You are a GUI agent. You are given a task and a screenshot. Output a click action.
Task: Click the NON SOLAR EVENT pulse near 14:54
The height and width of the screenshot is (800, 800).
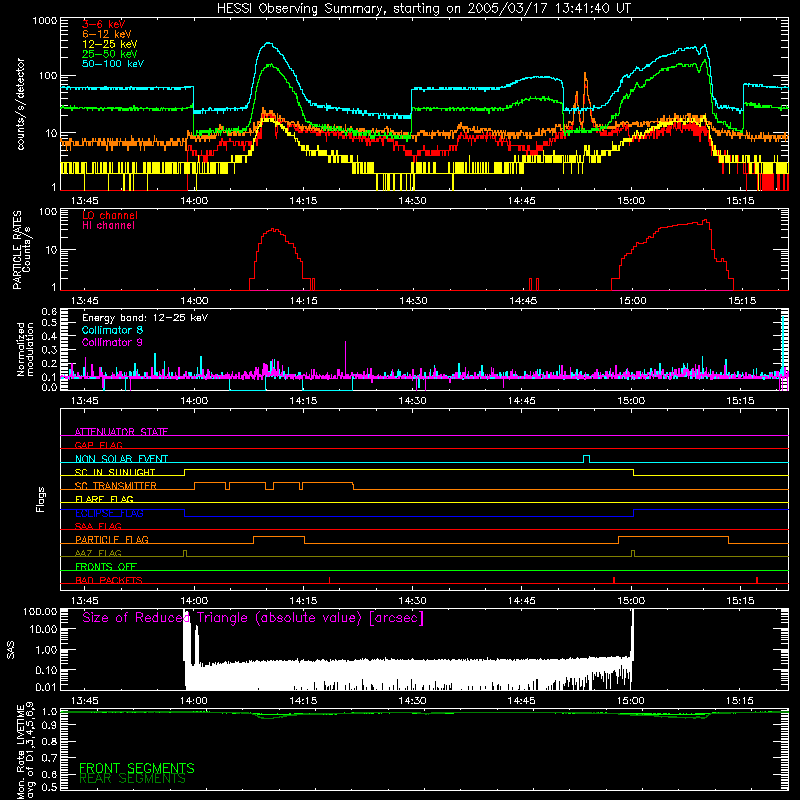[x=587, y=459]
